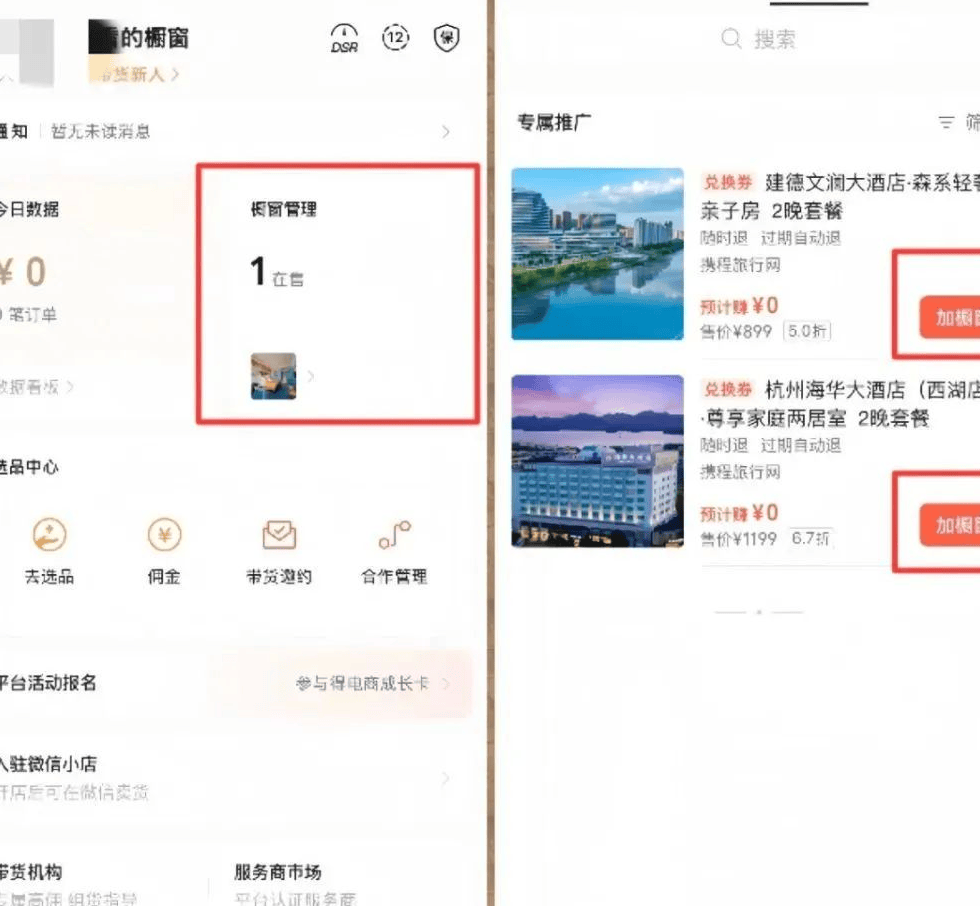
Task: Expand the 通知 notification row chevron
Action: [x=445, y=132]
